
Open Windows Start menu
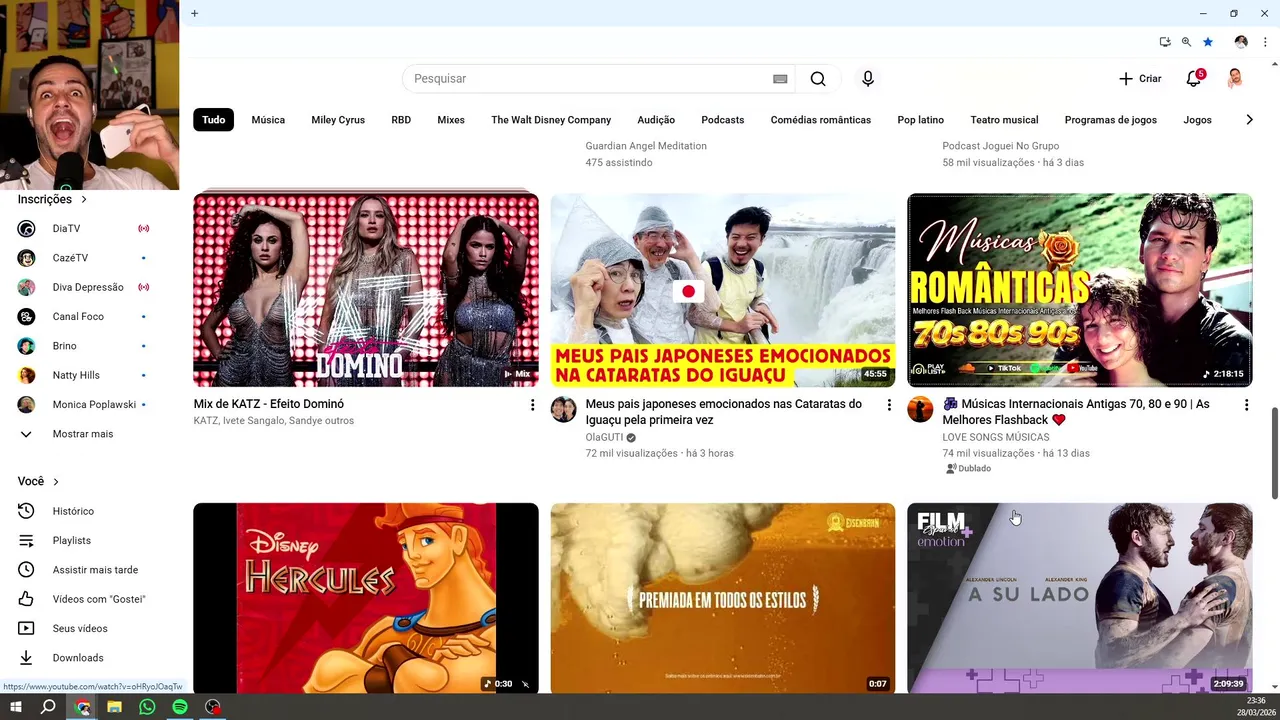coord(16,707)
